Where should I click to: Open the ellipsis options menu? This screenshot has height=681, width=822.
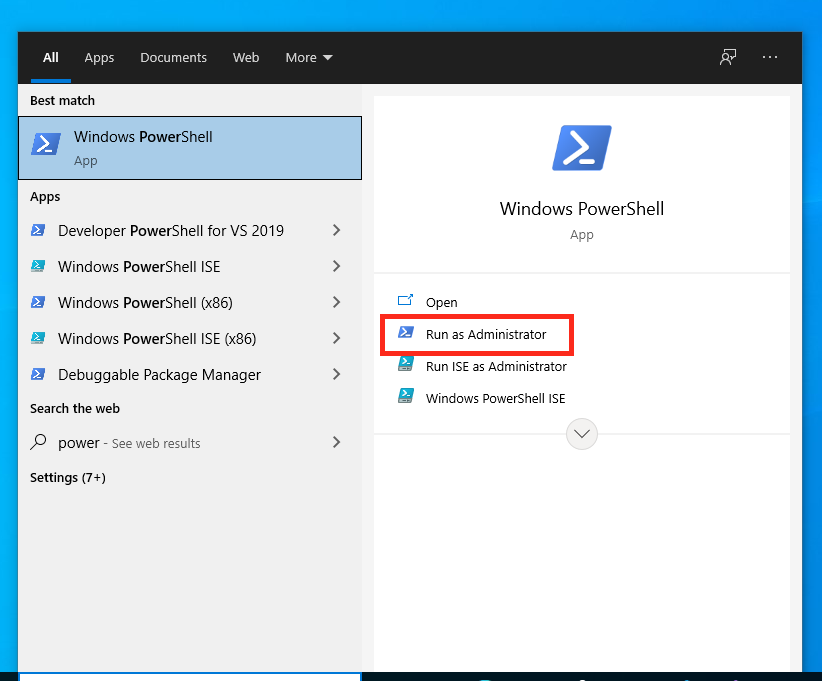[769, 57]
